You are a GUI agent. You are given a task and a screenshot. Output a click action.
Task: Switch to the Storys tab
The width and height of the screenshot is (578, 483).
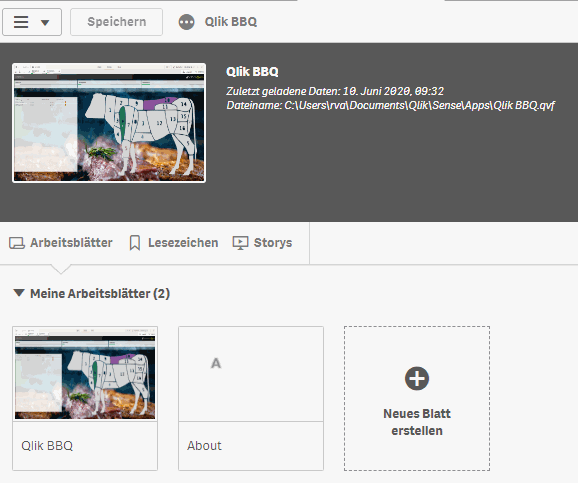262,243
